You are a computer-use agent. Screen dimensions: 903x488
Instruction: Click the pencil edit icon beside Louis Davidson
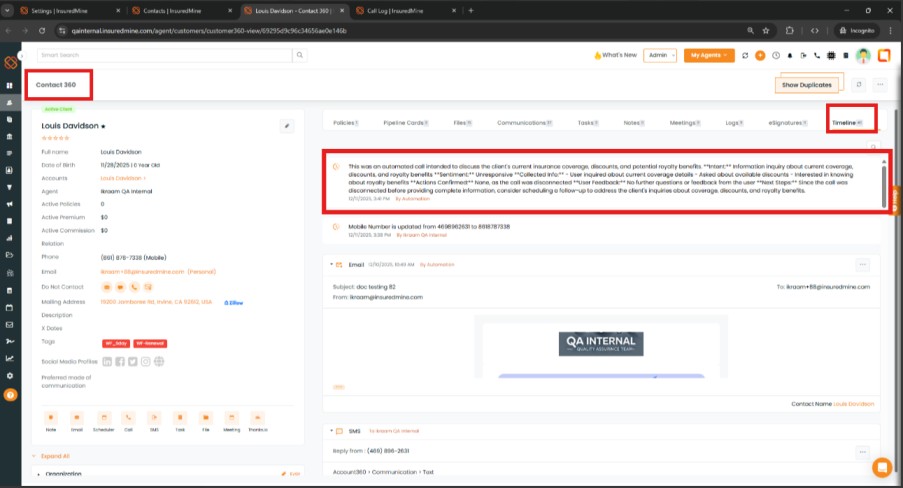point(287,126)
